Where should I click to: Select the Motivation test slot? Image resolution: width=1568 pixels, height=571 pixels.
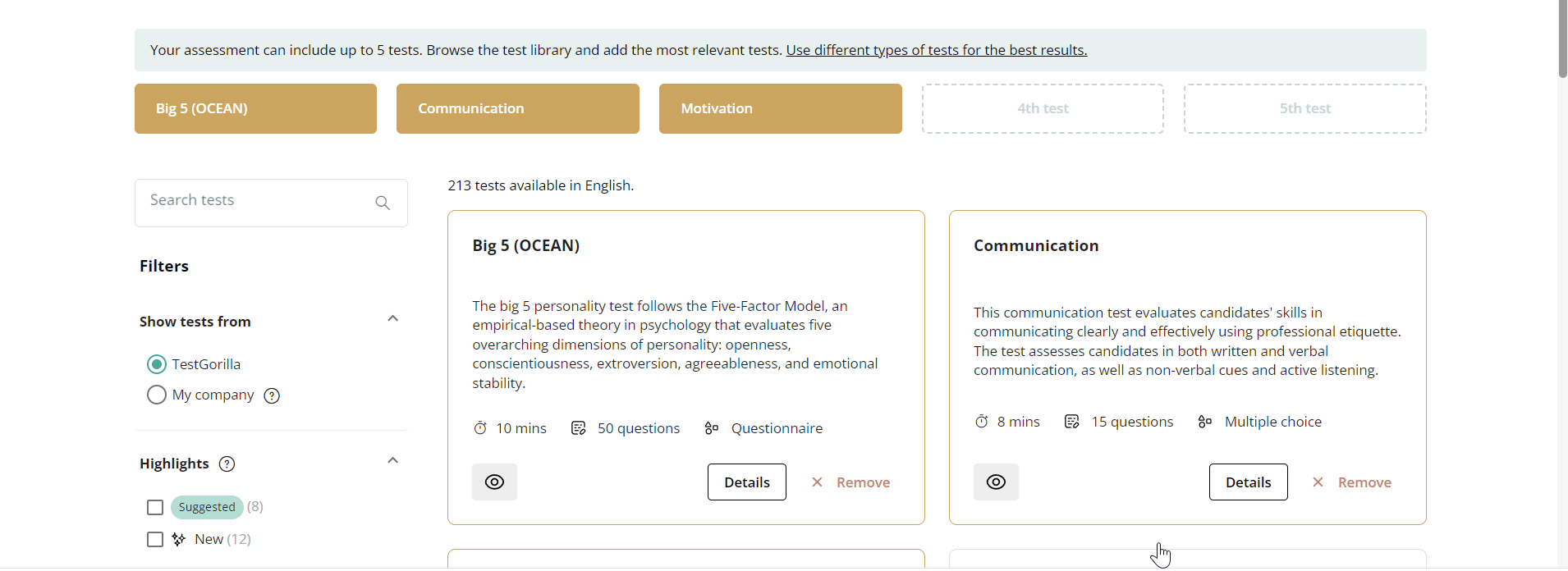click(x=780, y=109)
